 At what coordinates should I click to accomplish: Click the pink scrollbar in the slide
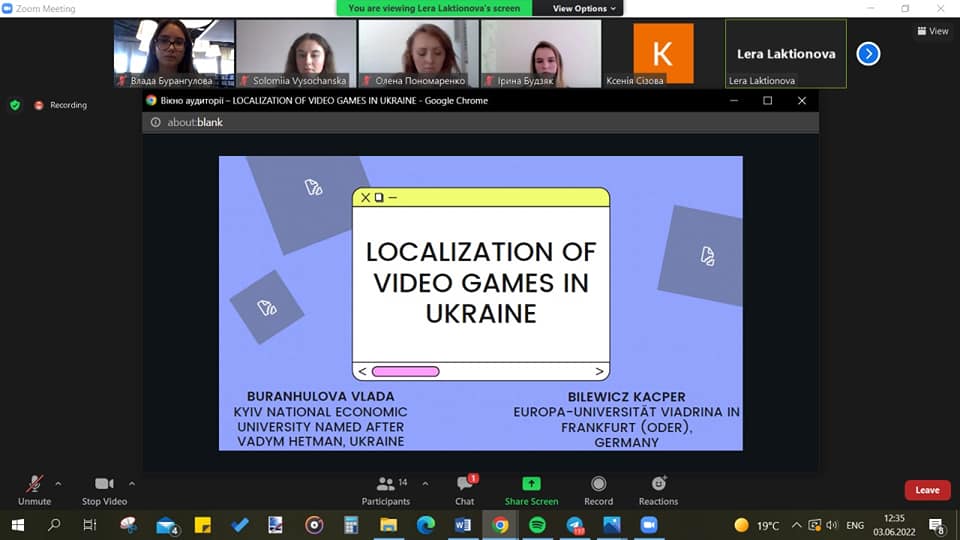(x=405, y=372)
